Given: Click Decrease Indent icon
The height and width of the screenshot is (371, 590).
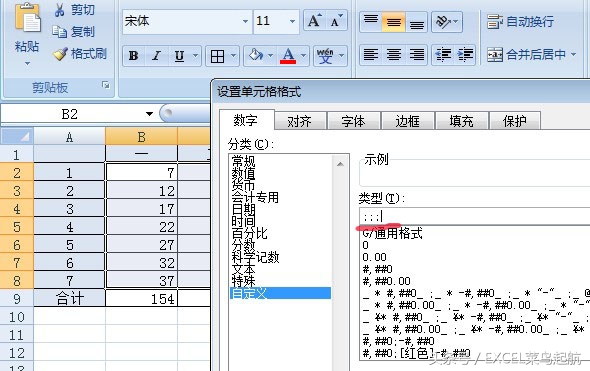Looking at the screenshot, I should click(x=443, y=55).
